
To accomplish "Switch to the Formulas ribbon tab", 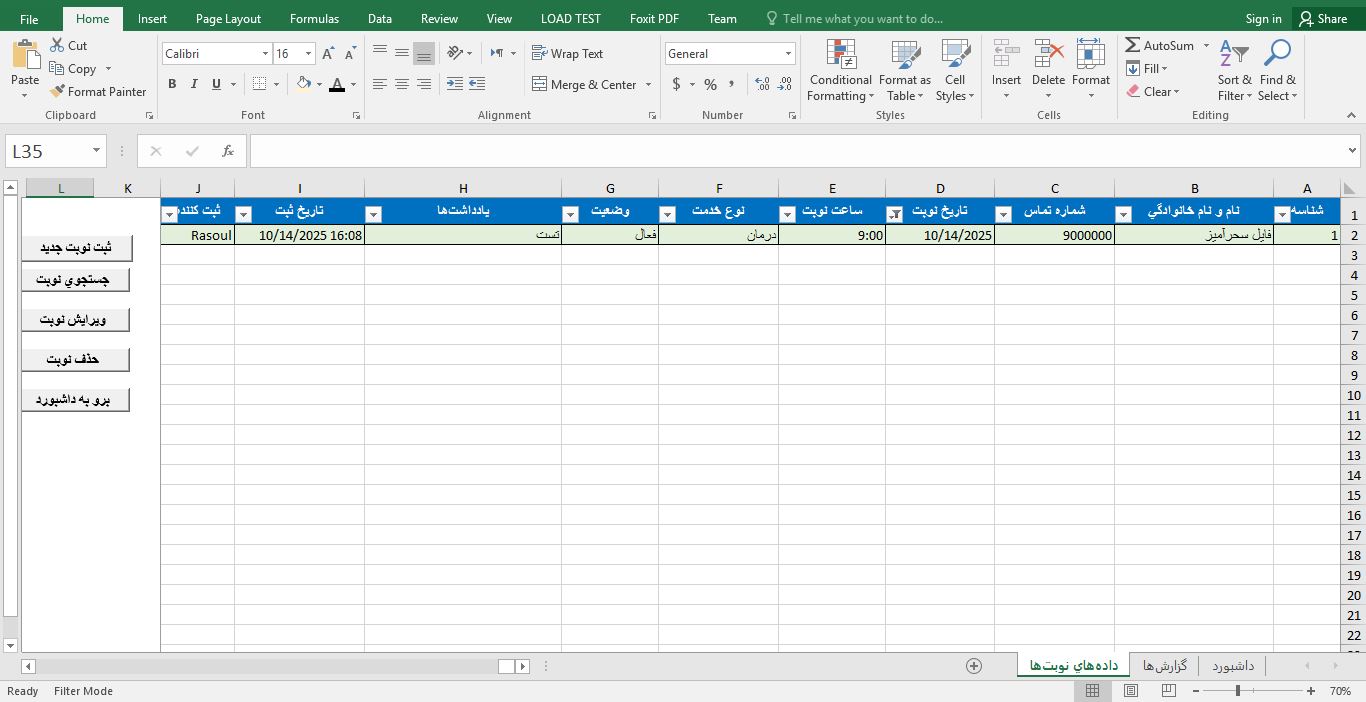I will click(314, 18).
